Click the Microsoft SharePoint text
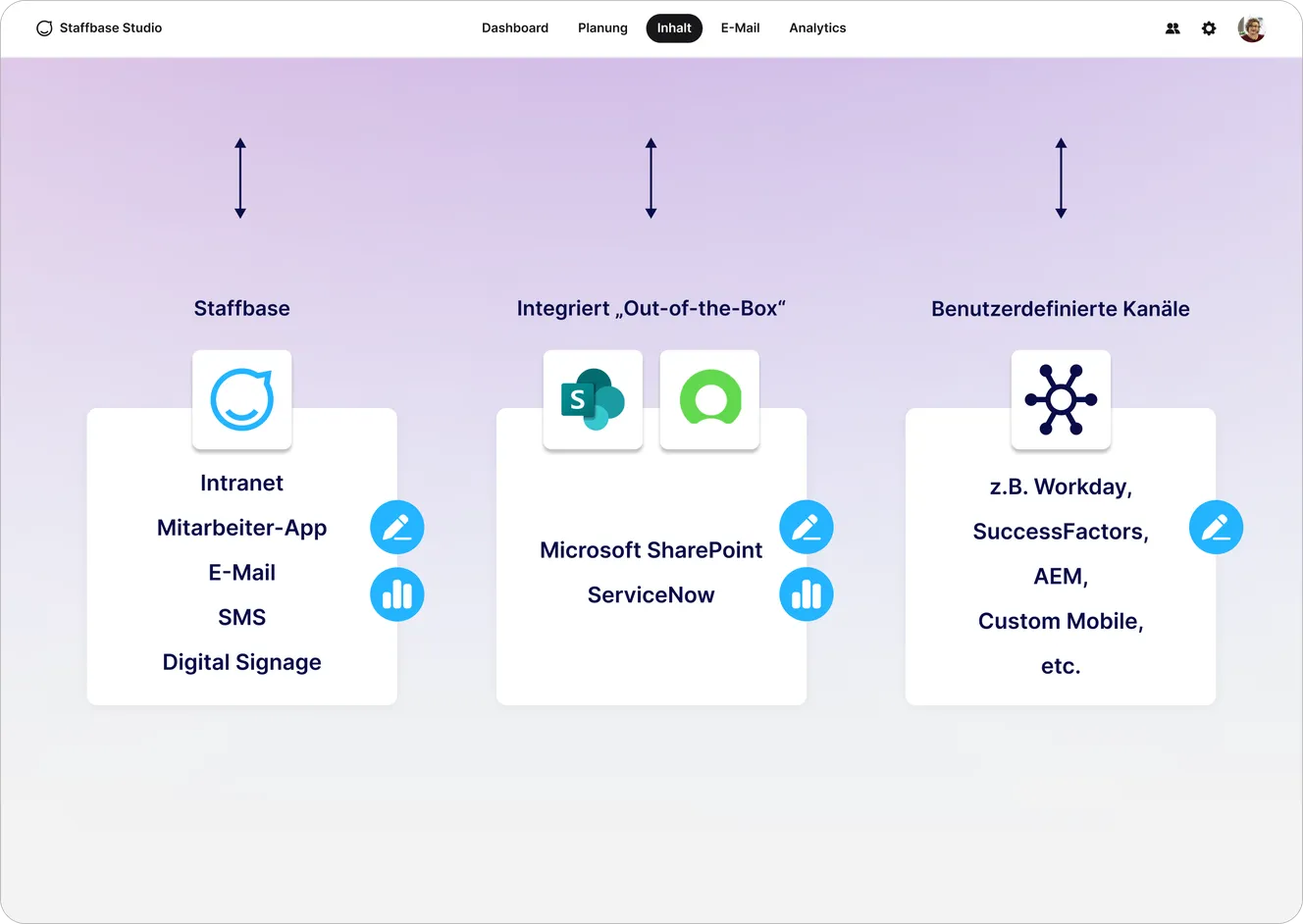Screen dimensions: 1303x924 (x=651, y=550)
